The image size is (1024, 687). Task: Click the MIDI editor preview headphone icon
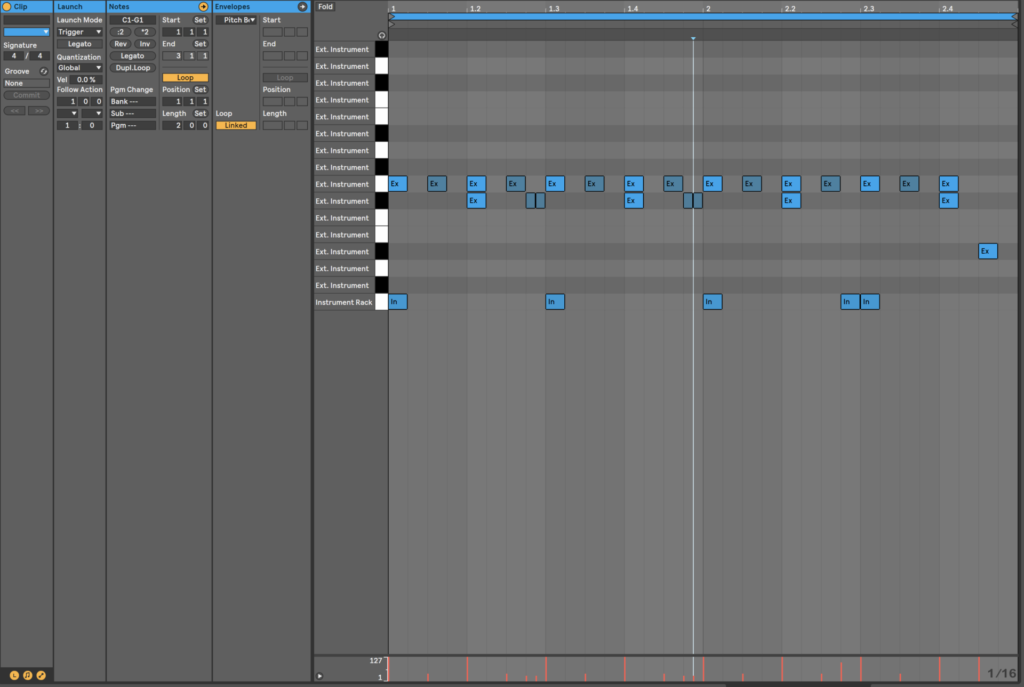tap(381, 35)
